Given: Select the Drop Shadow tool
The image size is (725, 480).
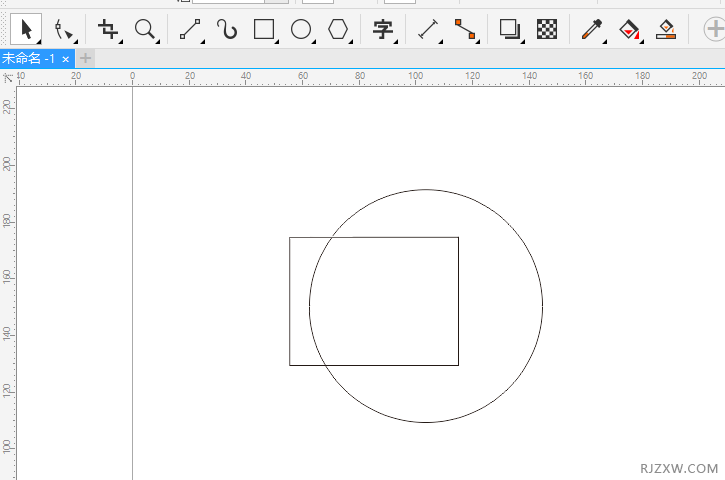Looking at the screenshot, I should (510, 30).
